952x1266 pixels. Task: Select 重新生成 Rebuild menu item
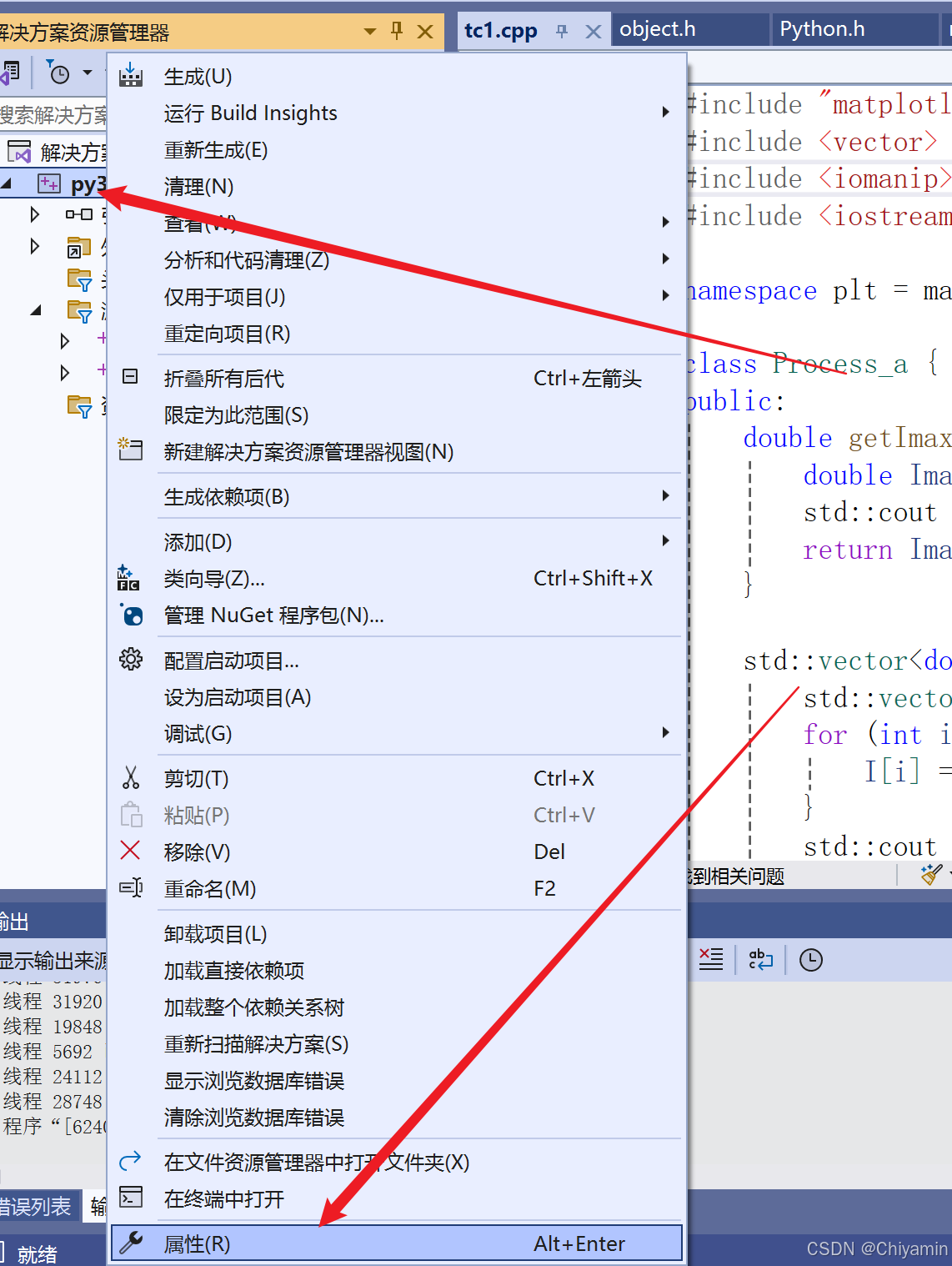(x=397, y=150)
